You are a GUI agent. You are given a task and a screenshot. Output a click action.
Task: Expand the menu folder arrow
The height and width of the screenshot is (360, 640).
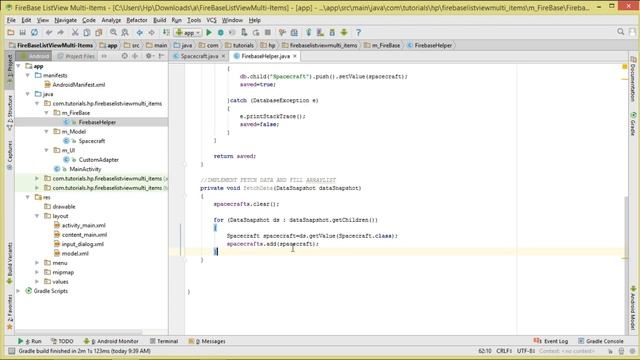tap(37, 263)
